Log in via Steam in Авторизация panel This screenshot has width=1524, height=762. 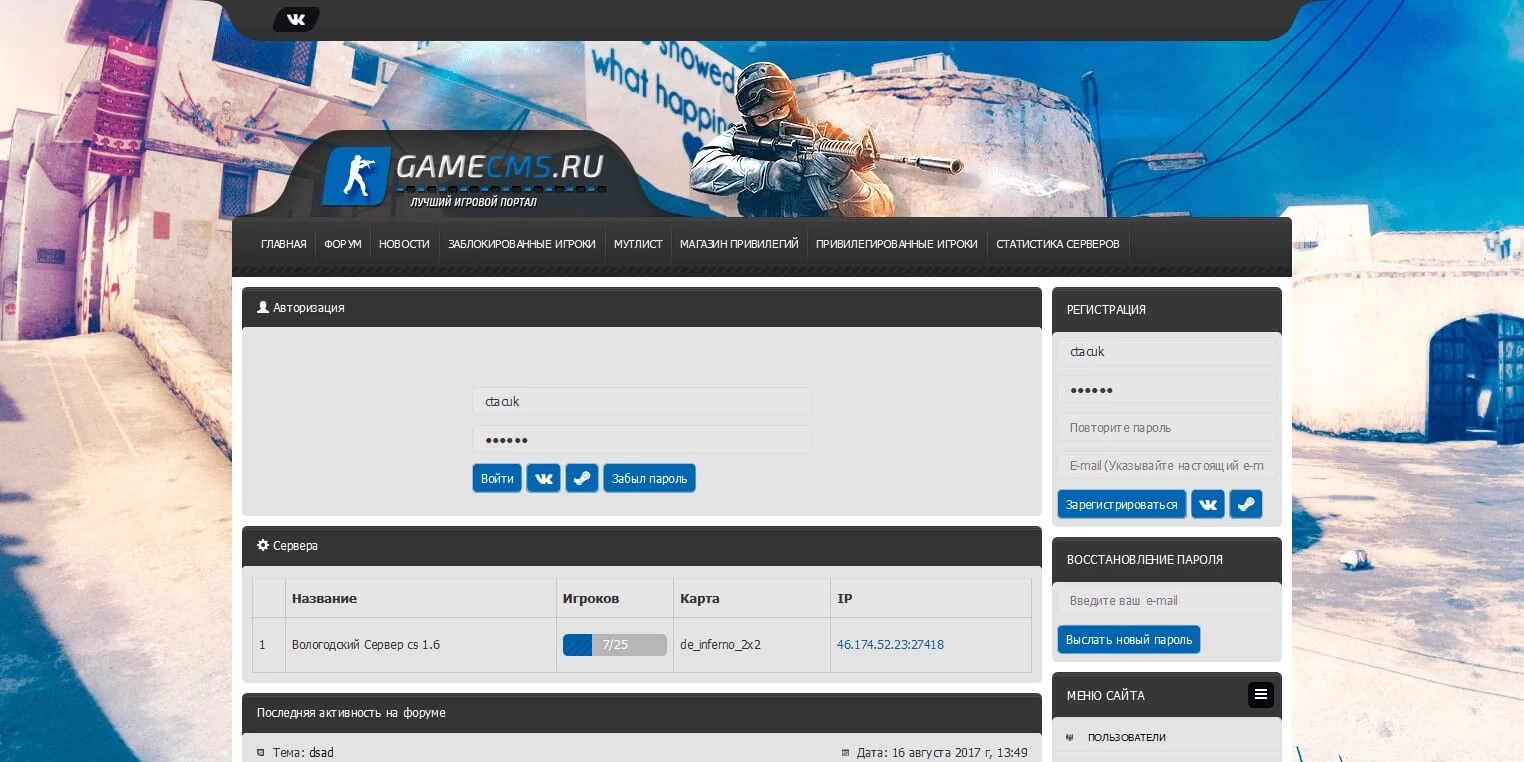pyautogui.click(x=582, y=478)
